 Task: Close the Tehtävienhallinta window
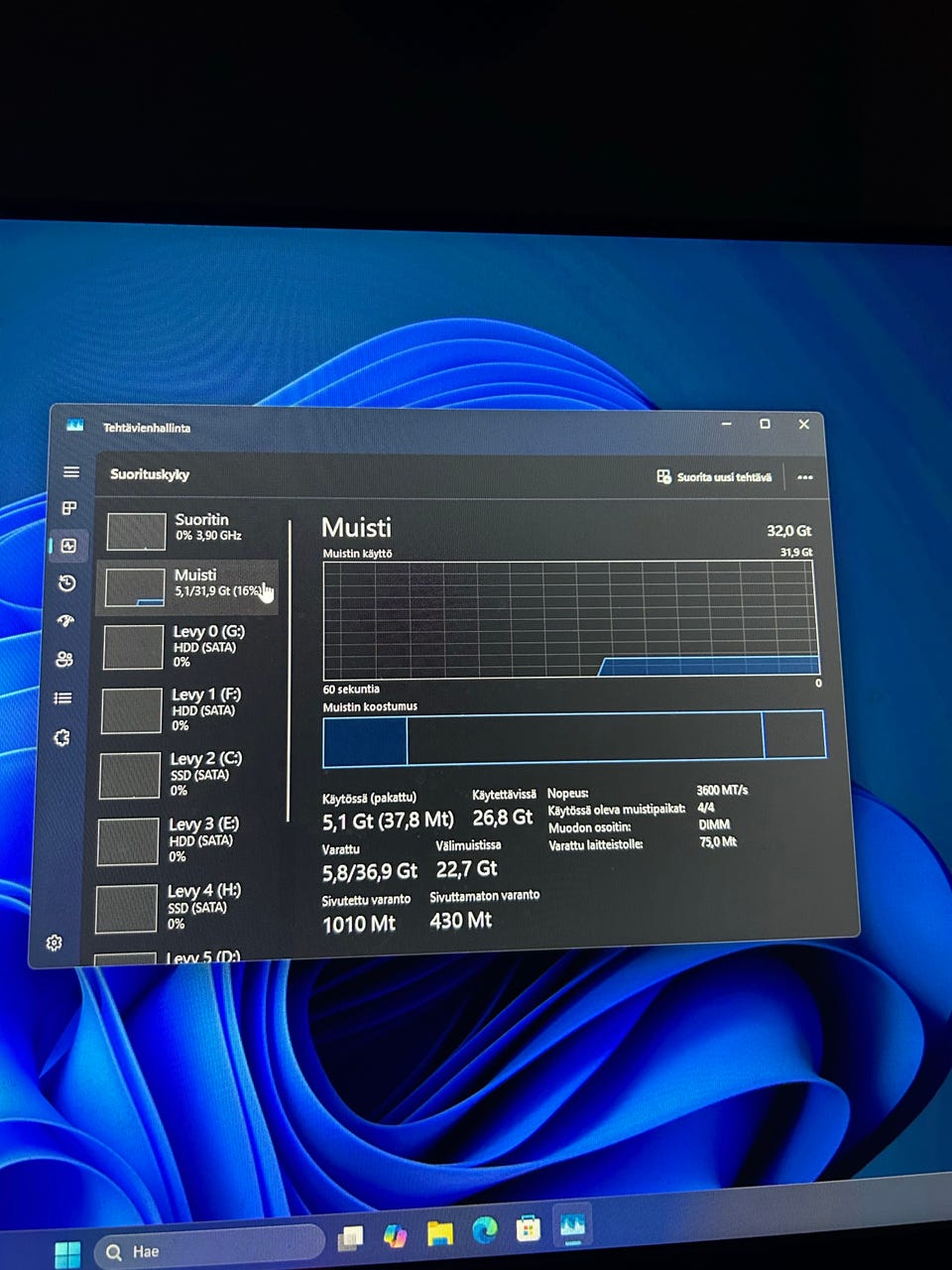804,424
